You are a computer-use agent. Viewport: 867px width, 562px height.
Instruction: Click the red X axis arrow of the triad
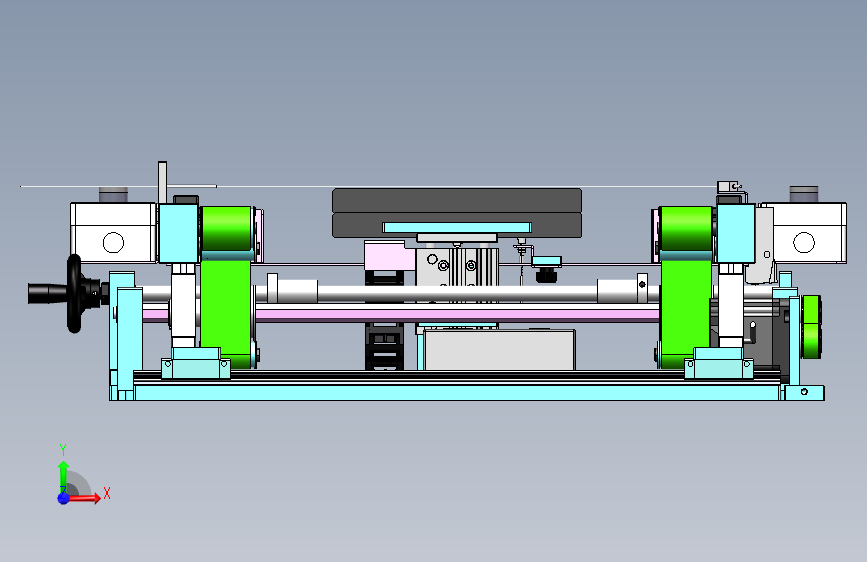[x=84, y=497]
